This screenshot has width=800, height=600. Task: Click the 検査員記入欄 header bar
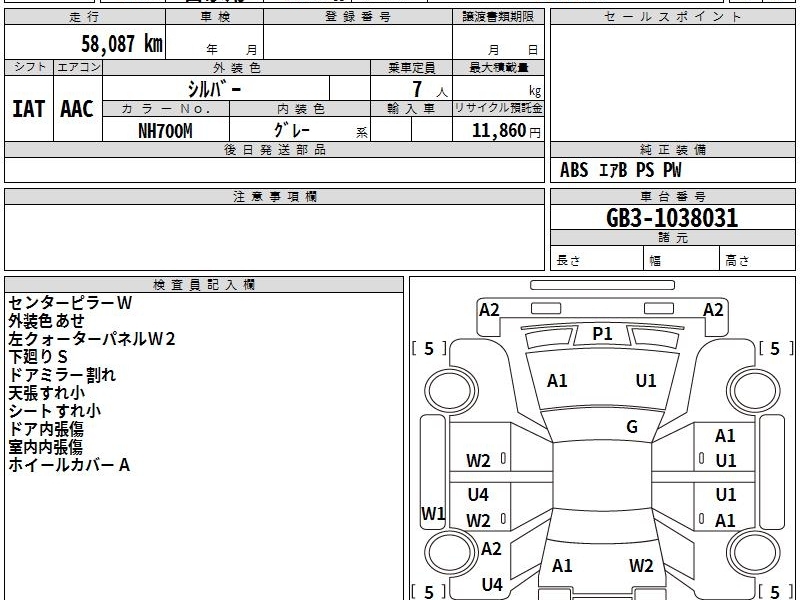click(x=204, y=285)
